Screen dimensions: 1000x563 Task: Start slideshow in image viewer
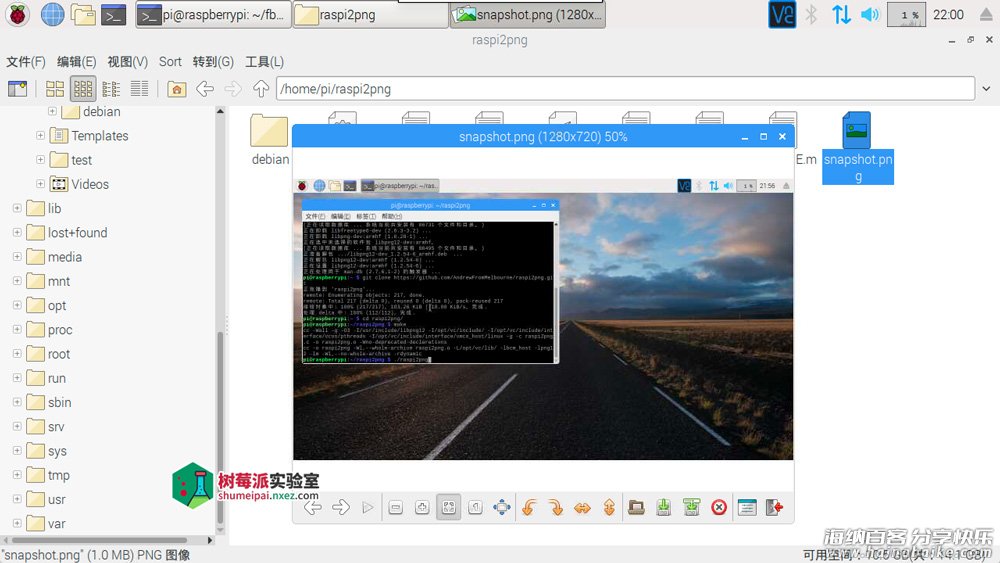pos(367,508)
